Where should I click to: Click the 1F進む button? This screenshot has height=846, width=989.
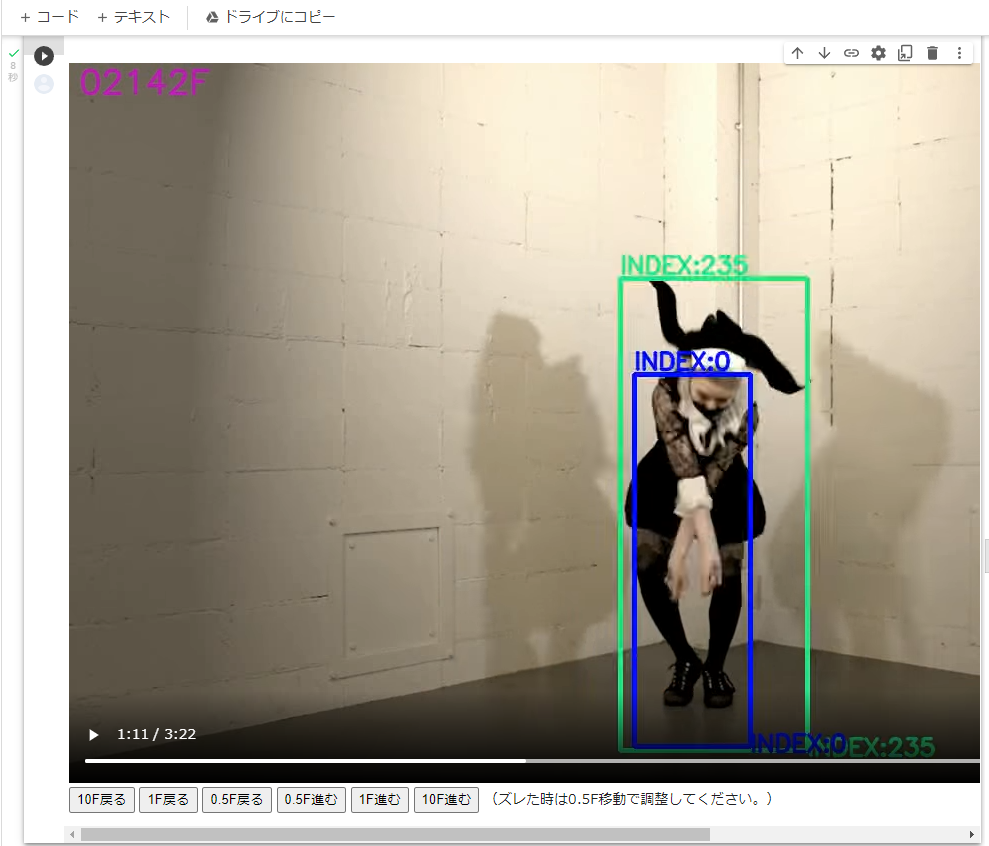380,800
